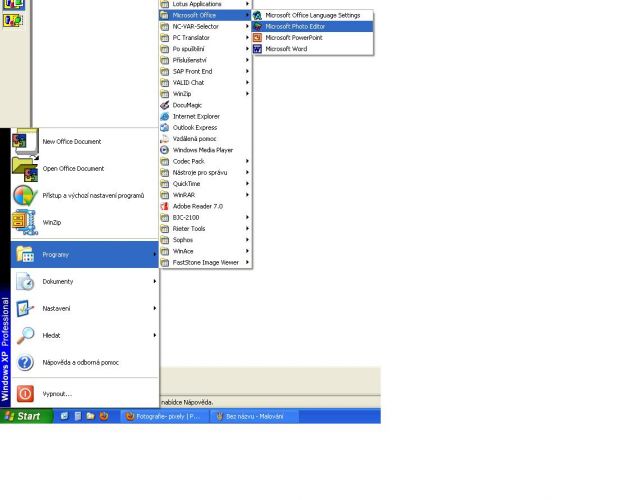Screen dimensions: 639x500
Task: Click the second quick launch icon
Action: click(x=77, y=416)
